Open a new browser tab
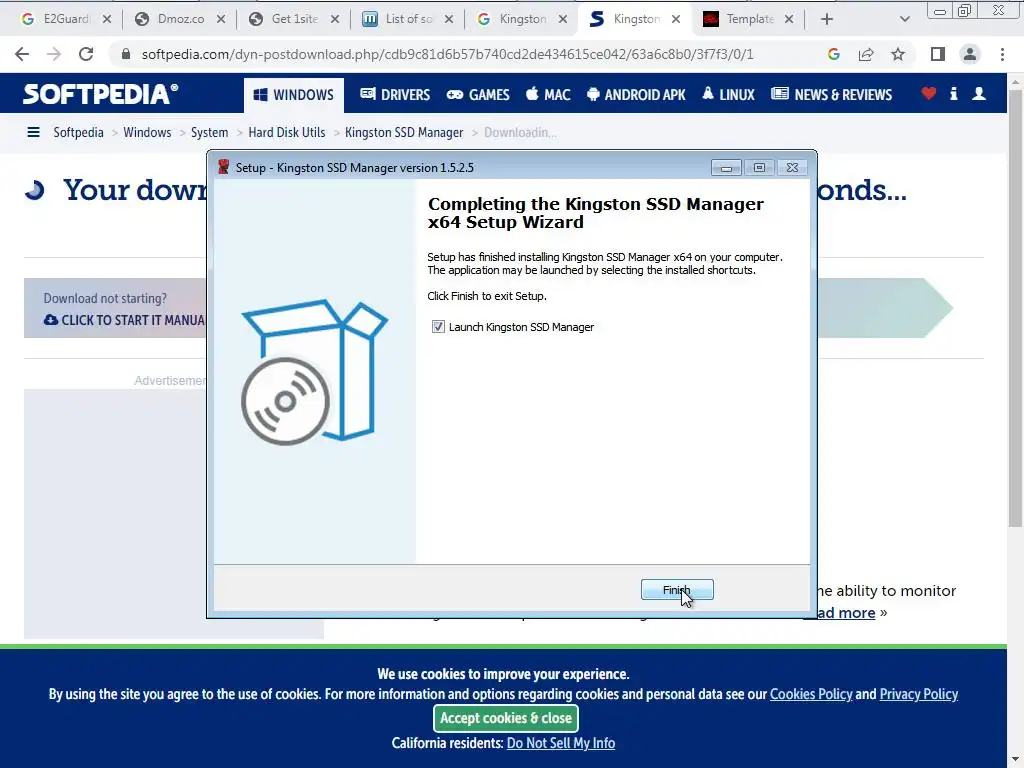 tap(827, 19)
